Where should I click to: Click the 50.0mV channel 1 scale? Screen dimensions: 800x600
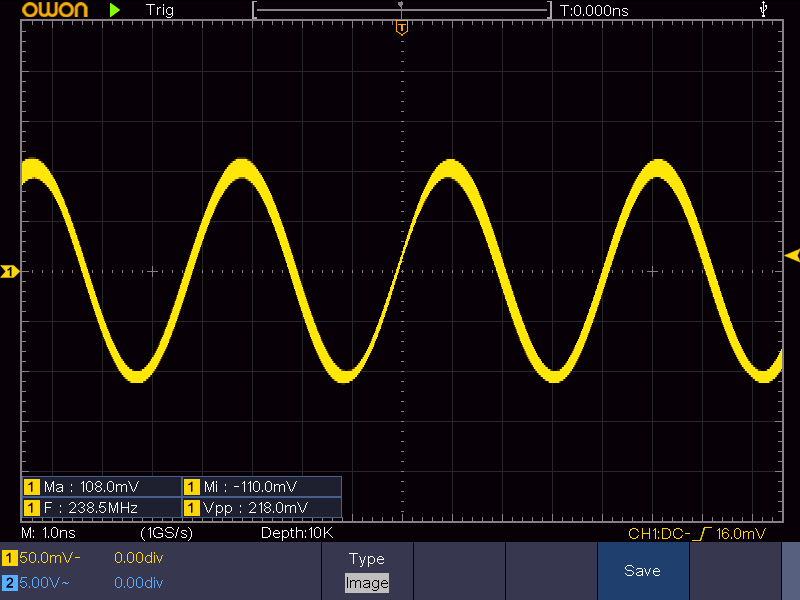coord(49,558)
